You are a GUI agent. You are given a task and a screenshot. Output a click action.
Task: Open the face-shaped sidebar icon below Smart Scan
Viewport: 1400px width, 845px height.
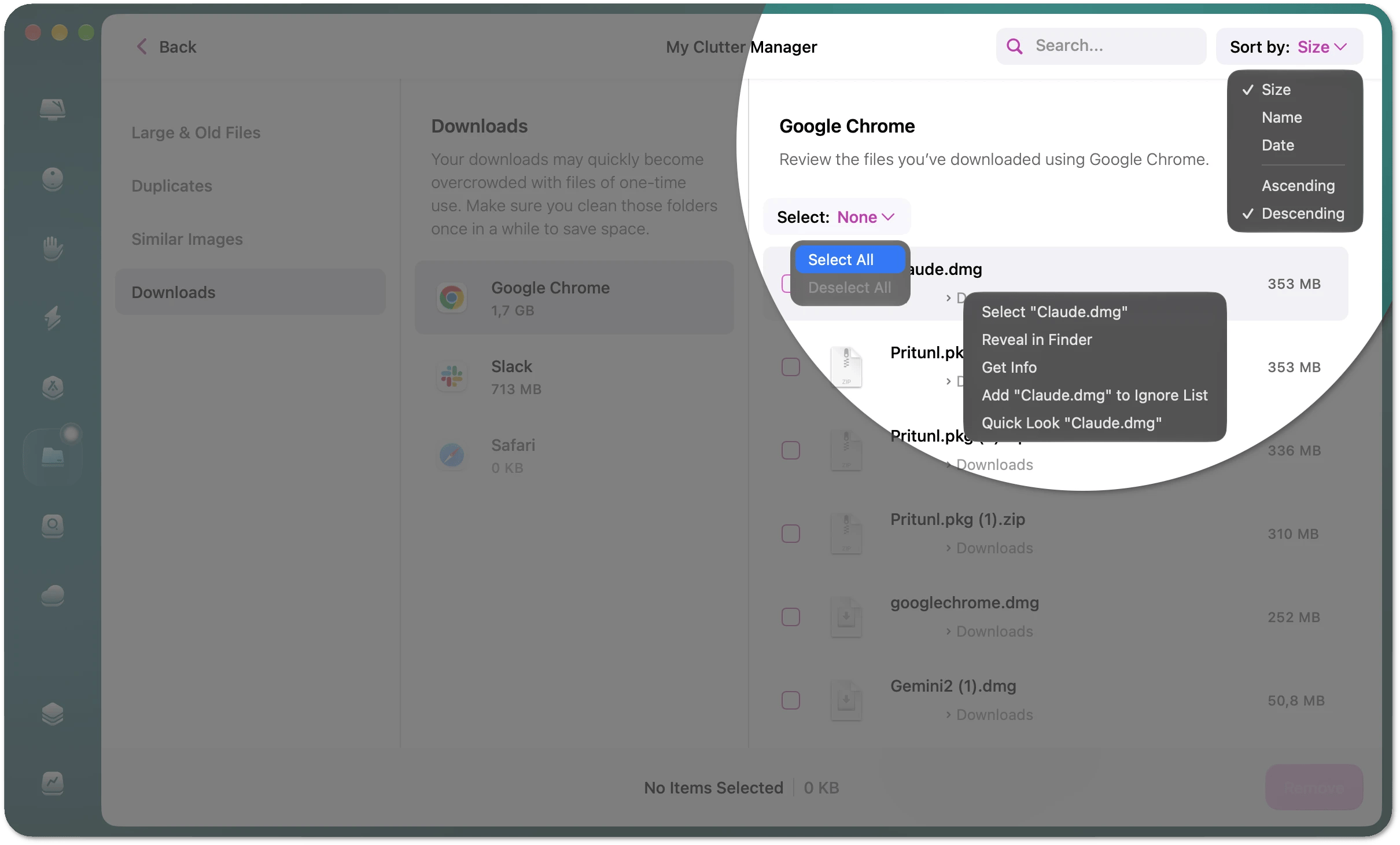pyautogui.click(x=53, y=178)
